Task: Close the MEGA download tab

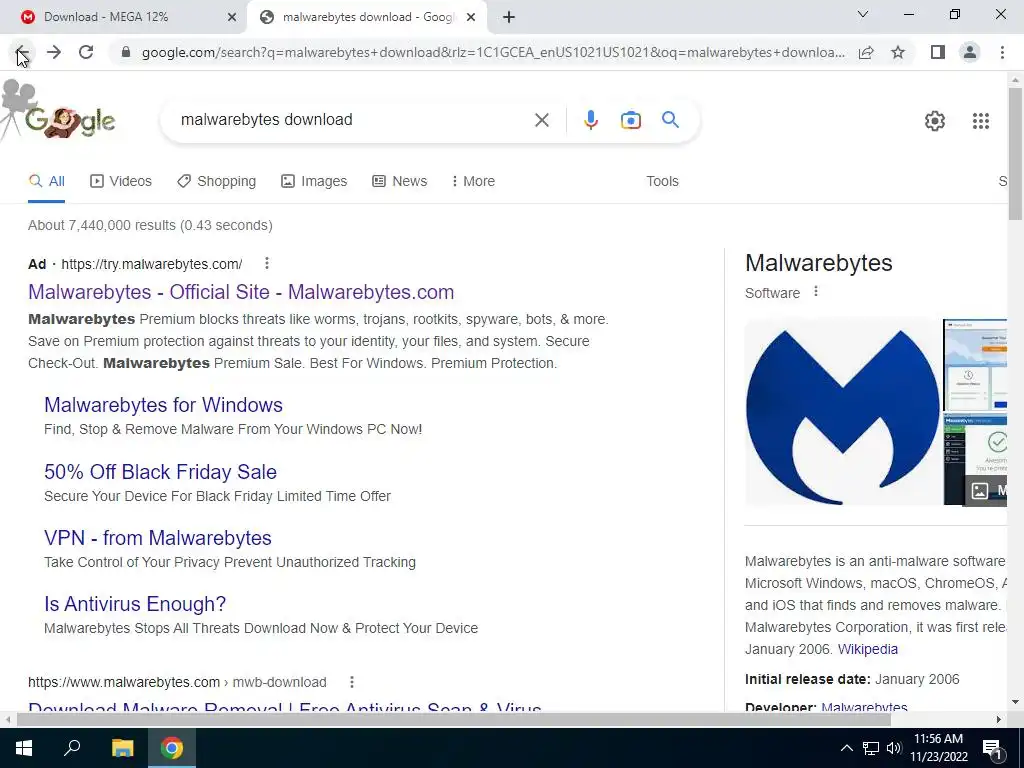Action: [231, 18]
